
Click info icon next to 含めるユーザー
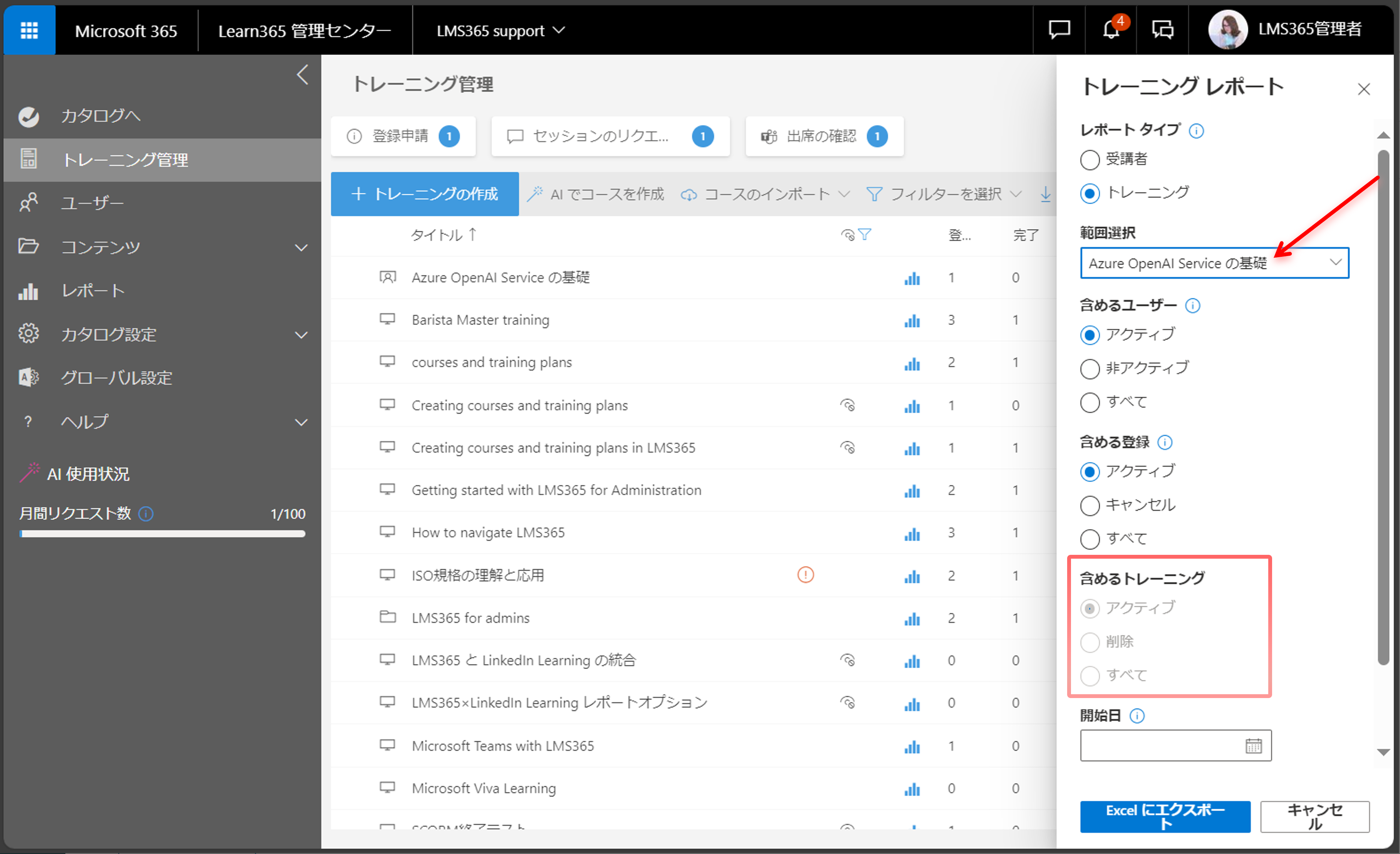coord(1193,305)
